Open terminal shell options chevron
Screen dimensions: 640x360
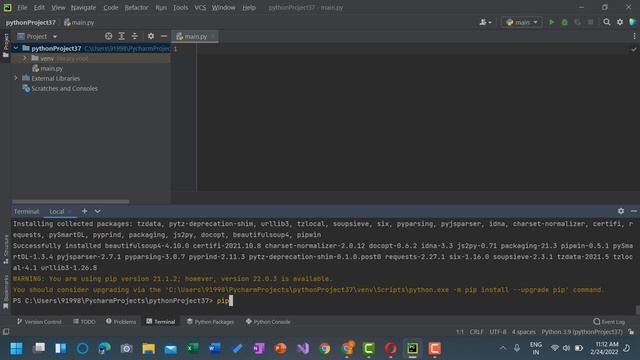pyautogui.click(x=98, y=211)
